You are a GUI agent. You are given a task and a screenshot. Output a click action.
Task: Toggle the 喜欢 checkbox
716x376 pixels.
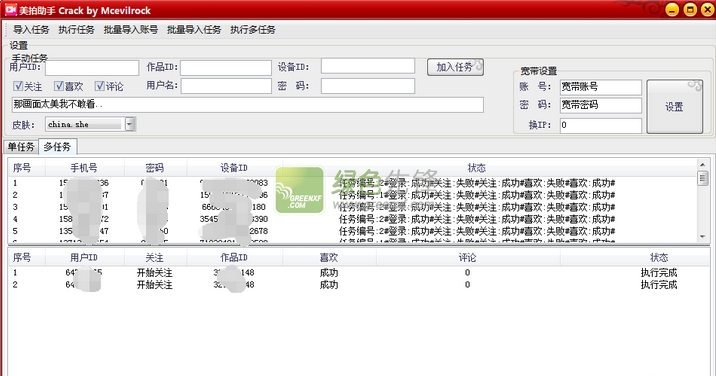tap(58, 86)
